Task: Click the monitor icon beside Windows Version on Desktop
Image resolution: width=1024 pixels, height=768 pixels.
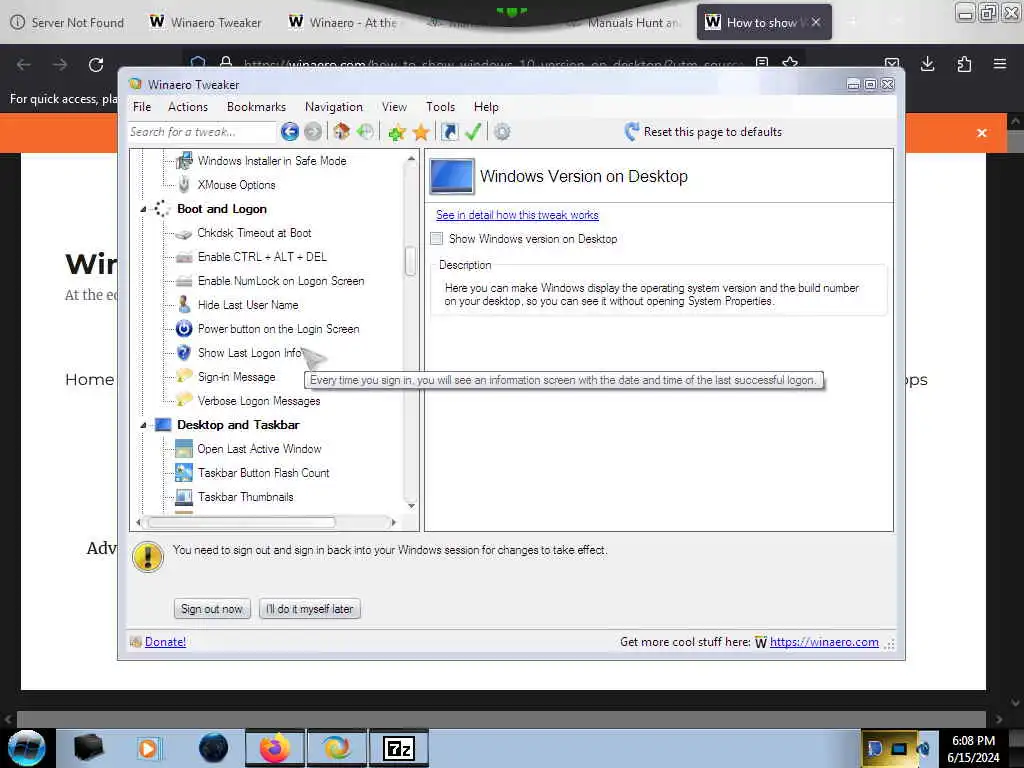Action: 451,176
